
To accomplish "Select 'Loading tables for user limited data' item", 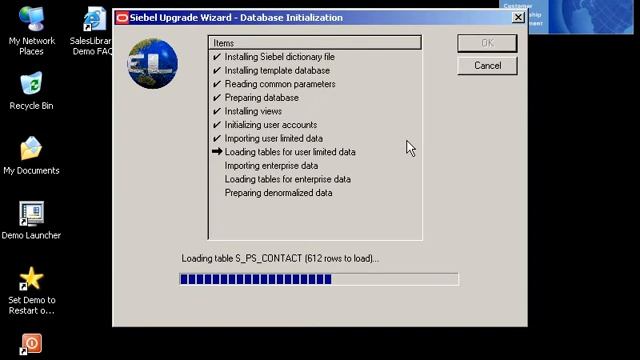I will click(290, 152).
